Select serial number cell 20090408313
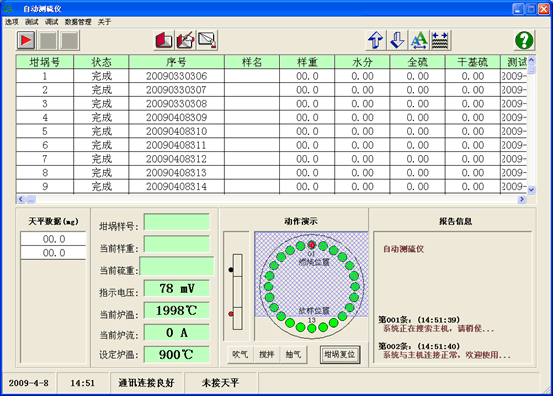The height and width of the screenshot is (397, 554). (176, 172)
